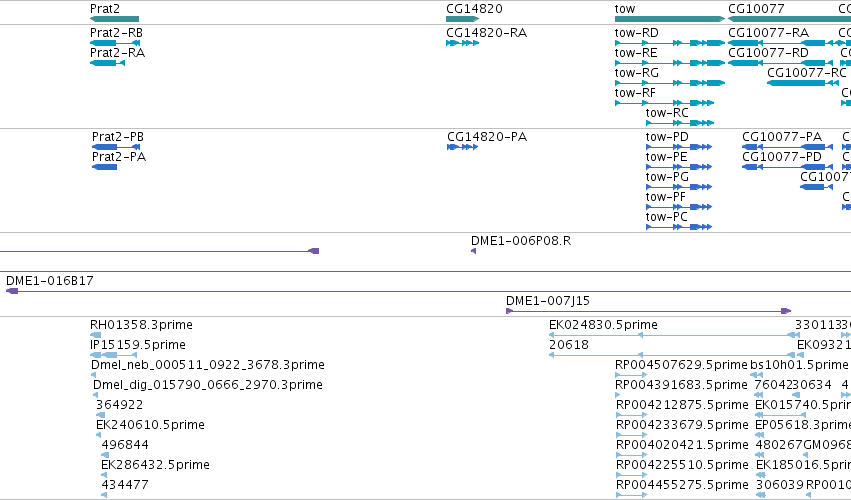Select transcript tow-RG

tap(637, 73)
